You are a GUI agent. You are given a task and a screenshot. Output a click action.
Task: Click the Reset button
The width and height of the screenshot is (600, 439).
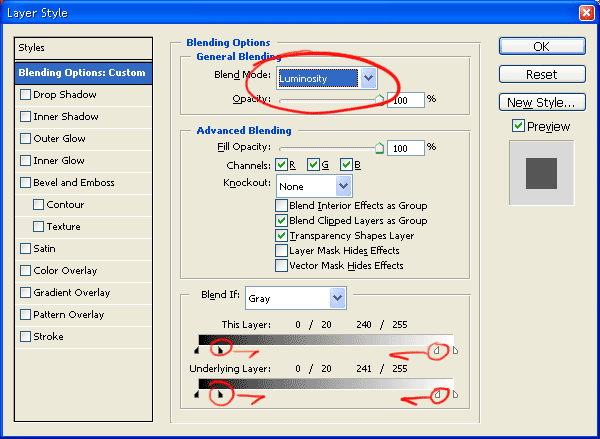click(541, 74)
